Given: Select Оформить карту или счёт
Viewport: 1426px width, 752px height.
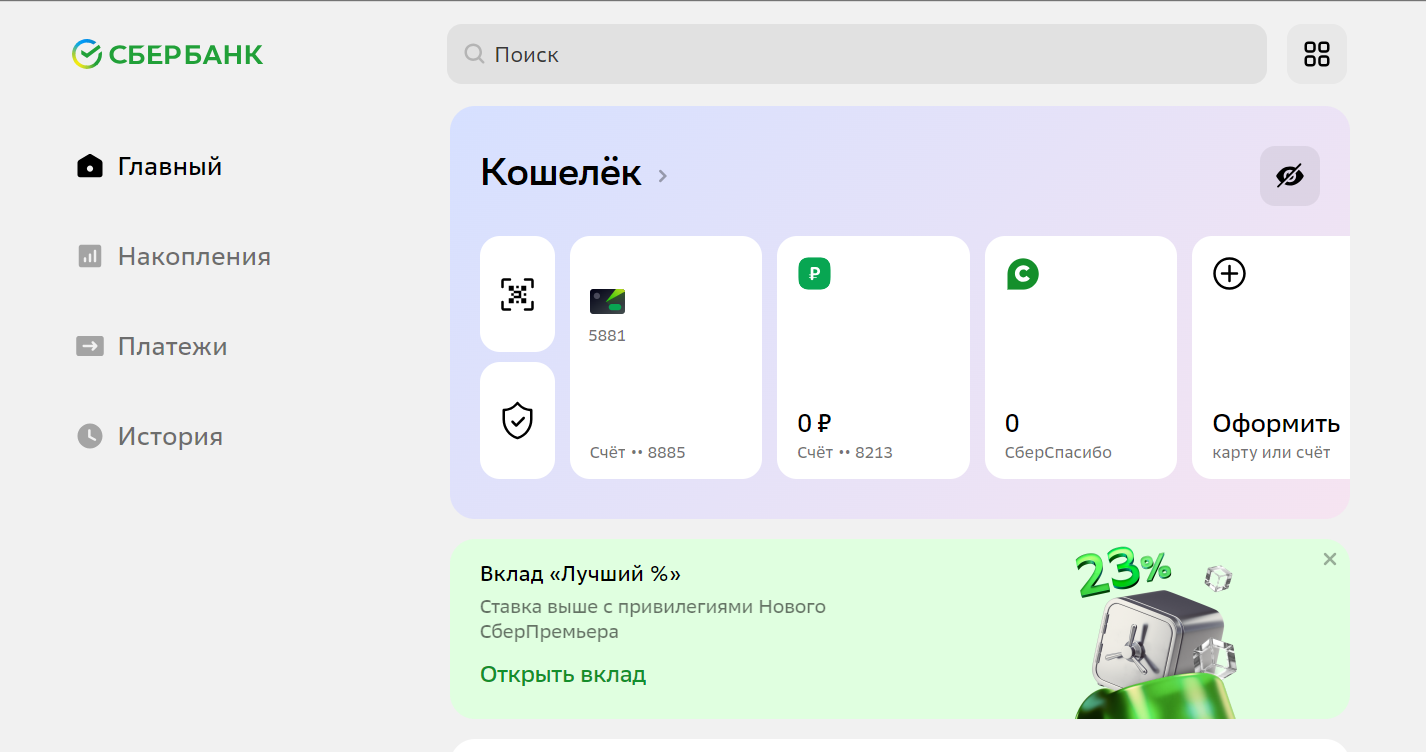Looking at the screenshot, I should coord(1271,357).
